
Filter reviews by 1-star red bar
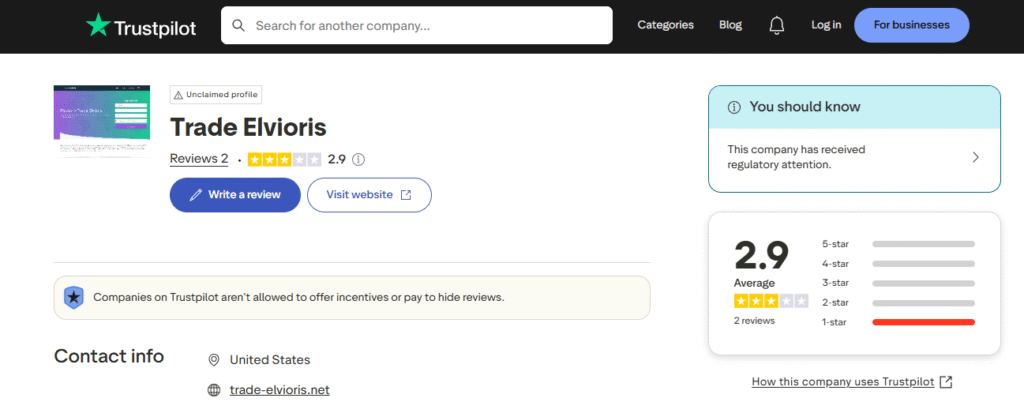click(x=922, y=322)
